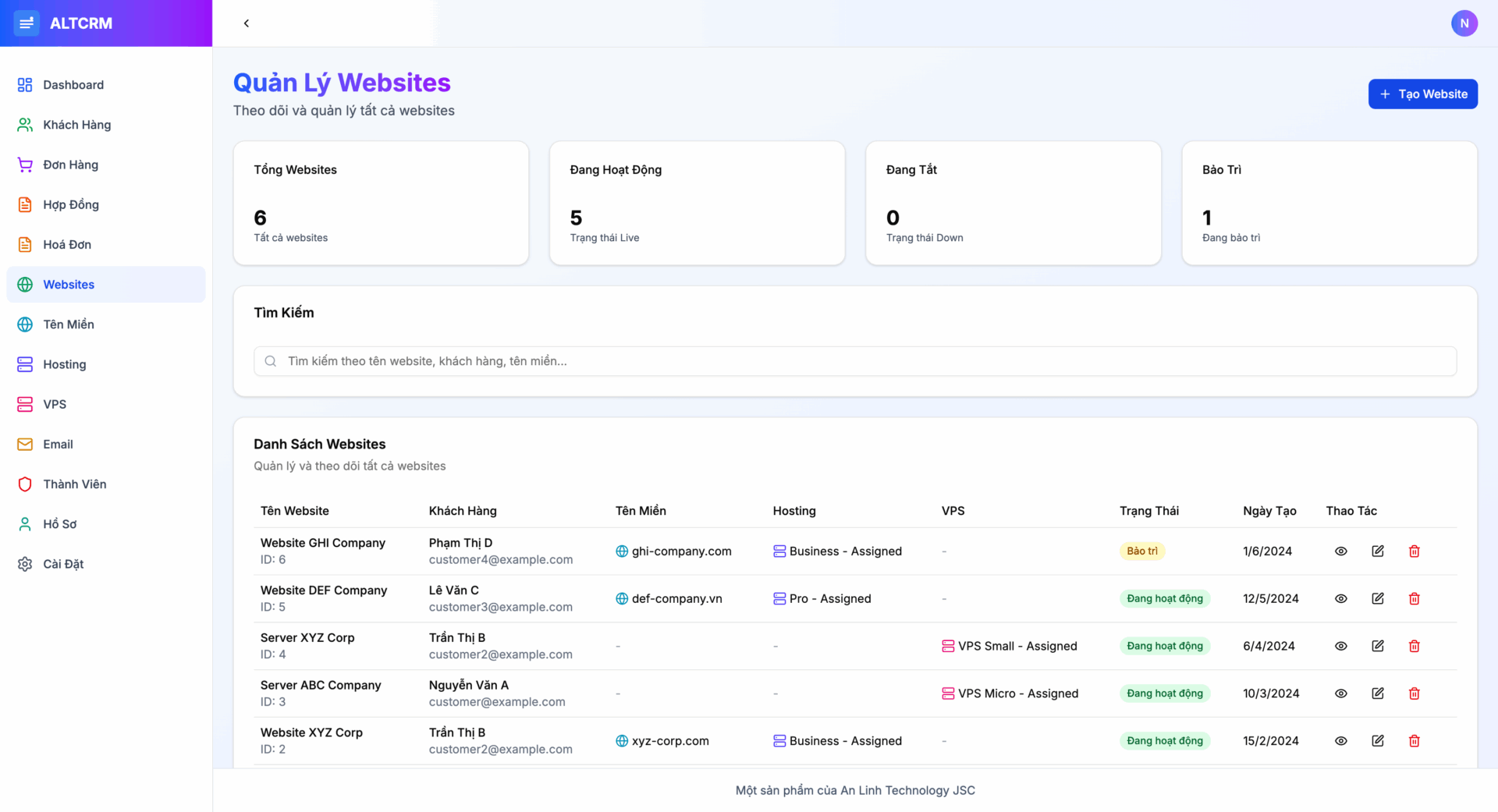The width and height of the screenshot is (1498, 812).
Task: Open the user avatar menu
Action: [1465, 23]
